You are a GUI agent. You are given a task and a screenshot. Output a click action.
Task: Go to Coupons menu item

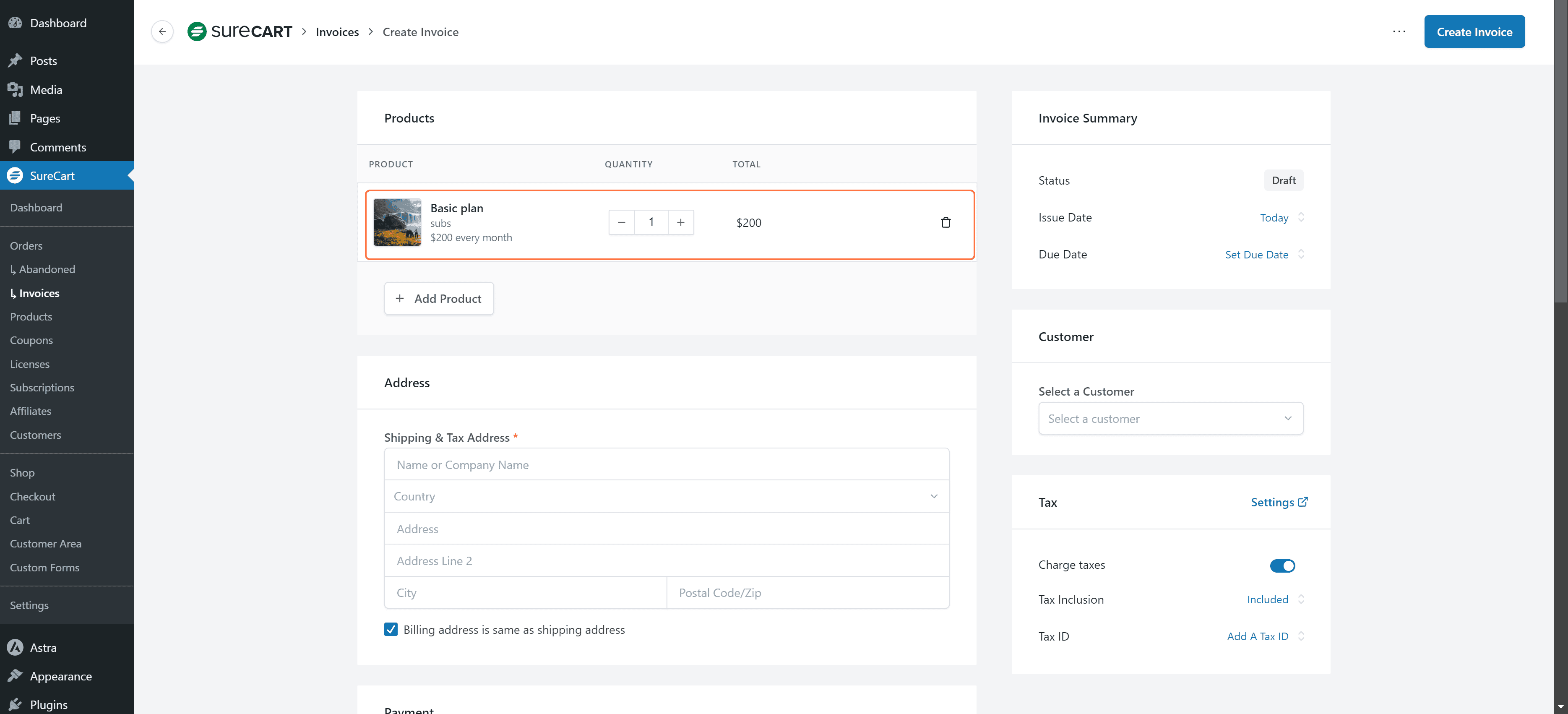point(31,340)
